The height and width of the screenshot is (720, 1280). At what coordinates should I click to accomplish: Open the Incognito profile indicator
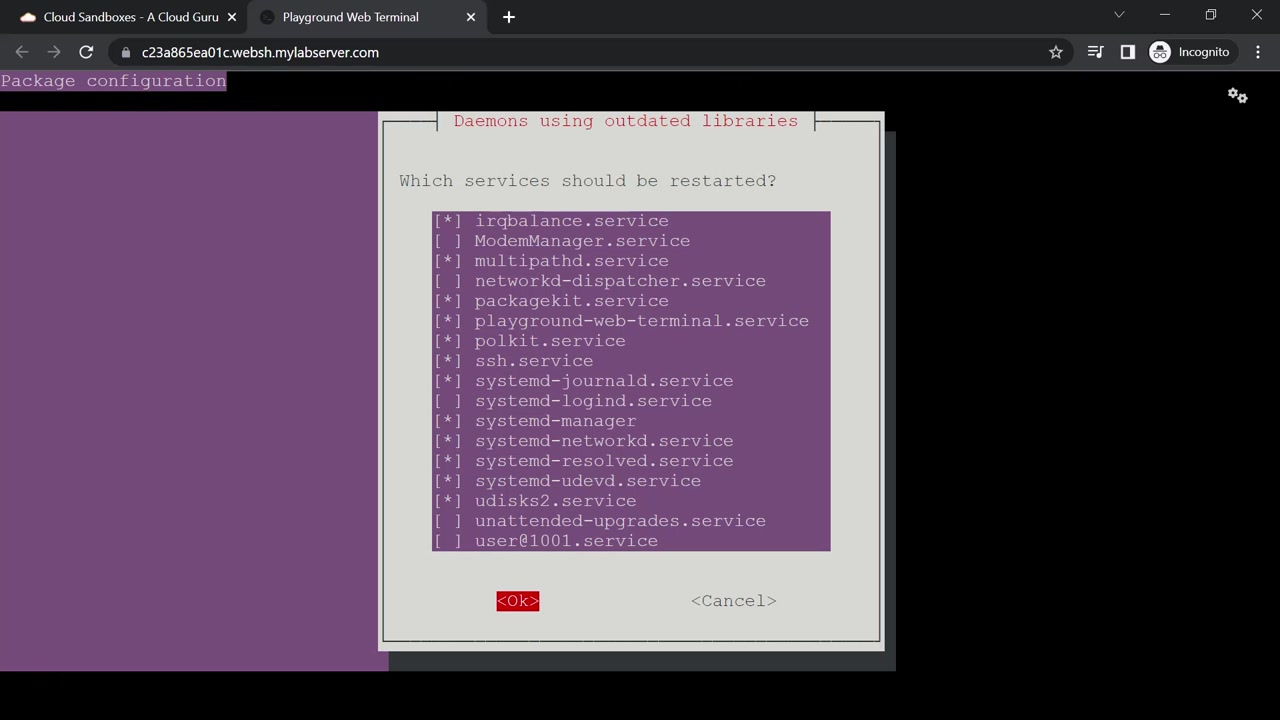(1190, 52)
